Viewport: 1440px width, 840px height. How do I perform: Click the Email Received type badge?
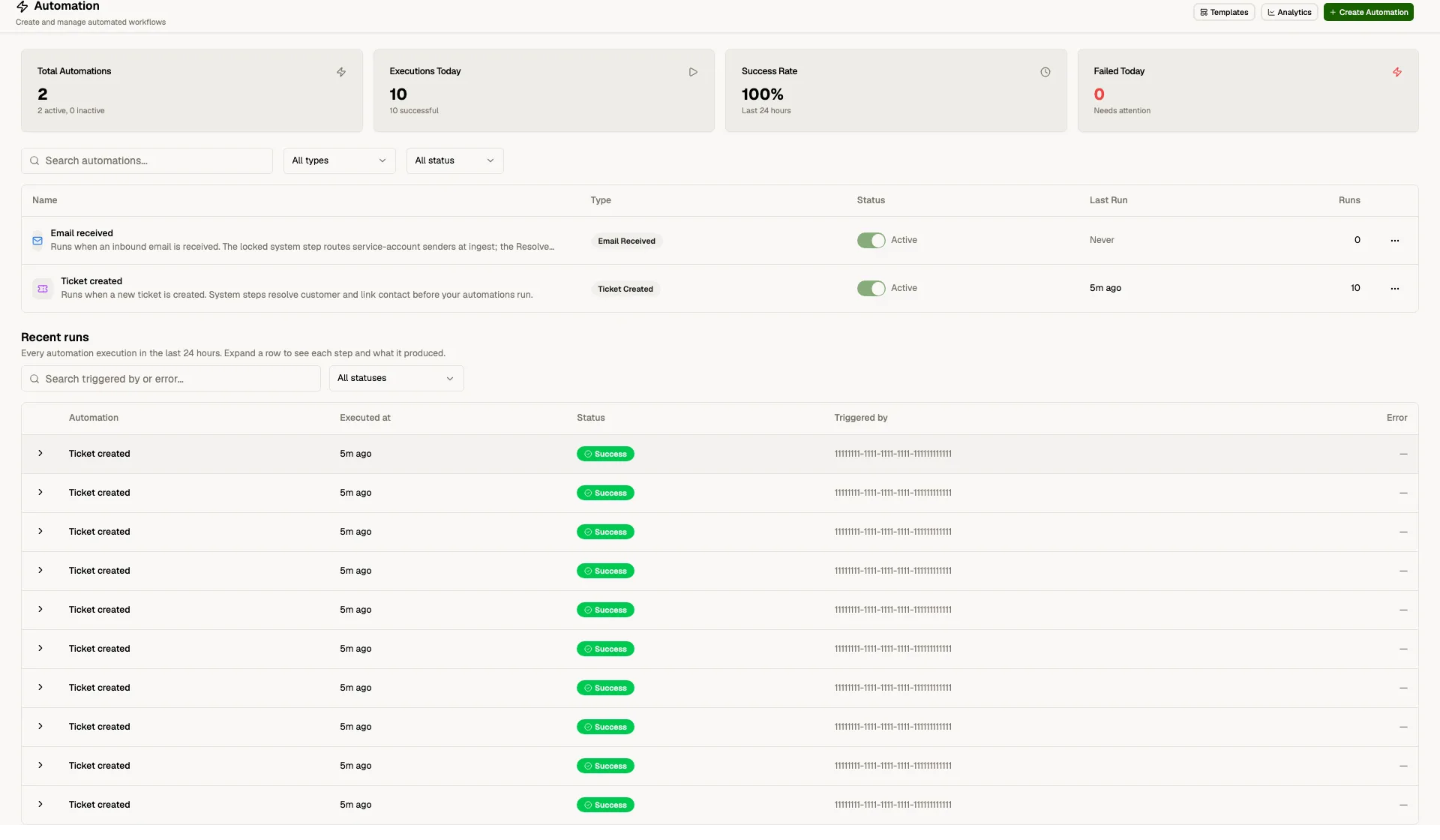point(626,241)
